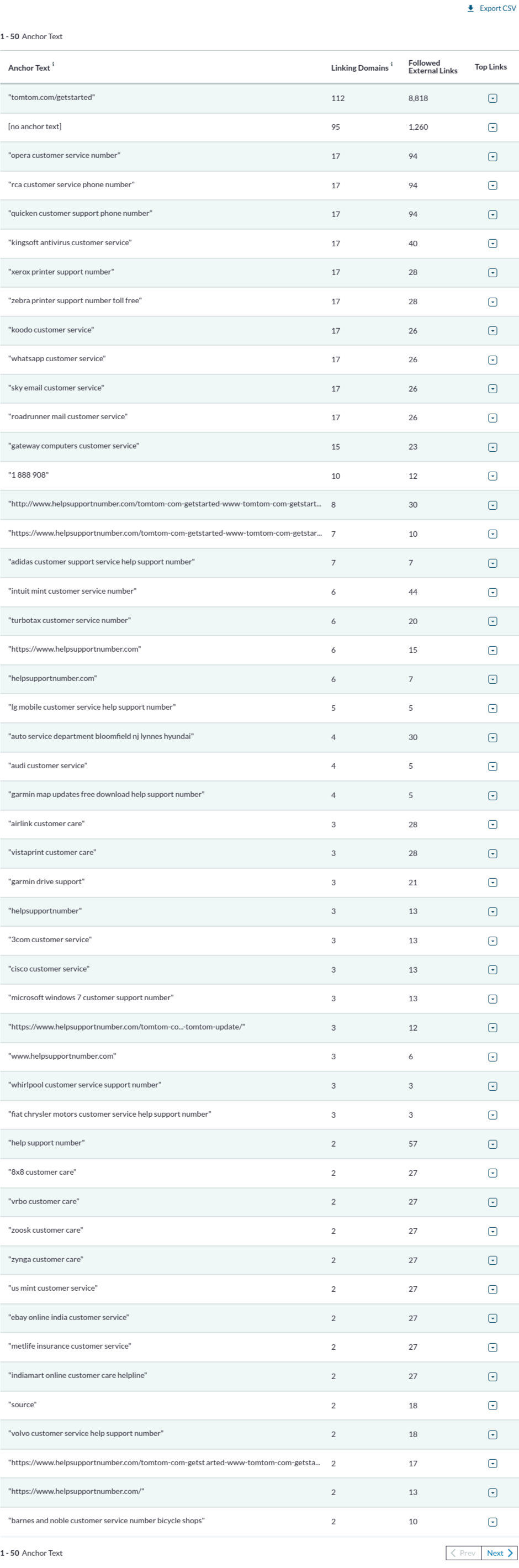Click the Export CSV link
Screen dimensions: 519x1568
497,8
